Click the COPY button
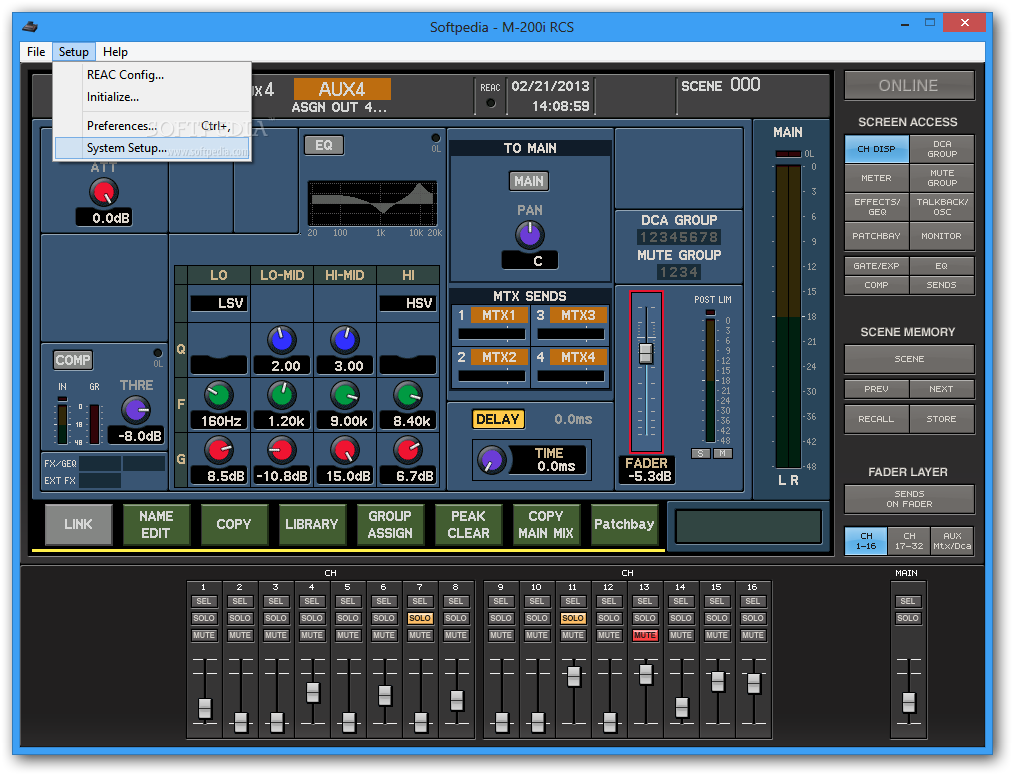 click(x=234, y=524)
